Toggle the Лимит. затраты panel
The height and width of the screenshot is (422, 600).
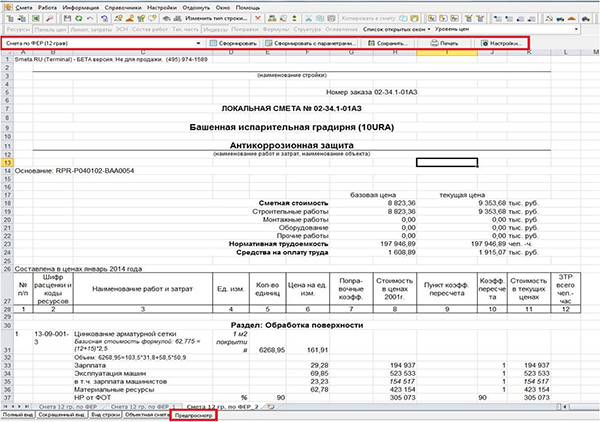[x=91, y=29]
